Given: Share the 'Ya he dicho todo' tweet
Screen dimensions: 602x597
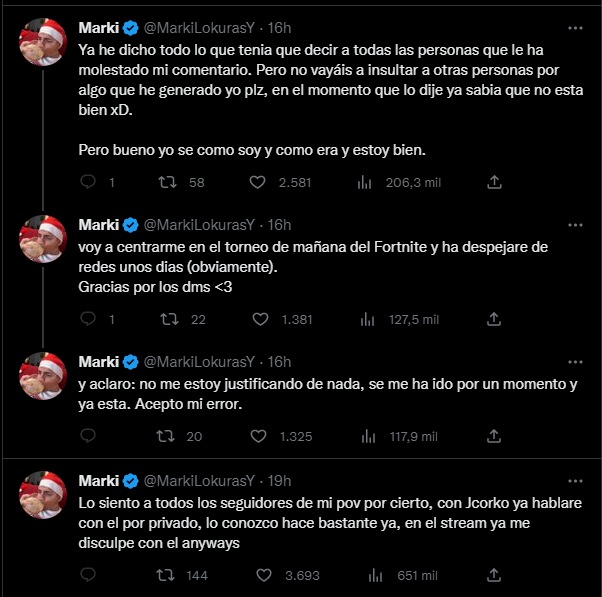Looking at the screenshot, I should point(493,183).
